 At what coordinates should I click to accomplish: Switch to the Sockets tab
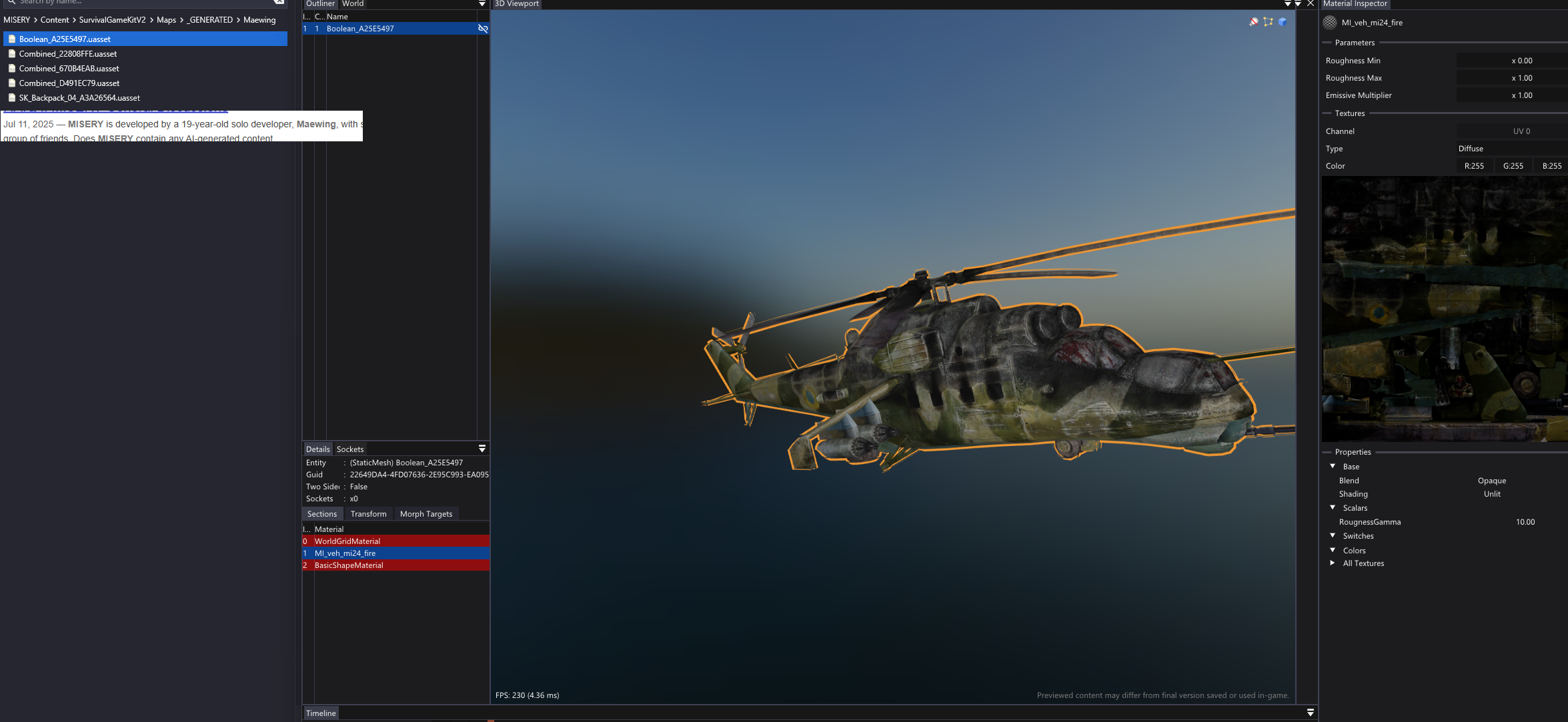tap(349, 449)
